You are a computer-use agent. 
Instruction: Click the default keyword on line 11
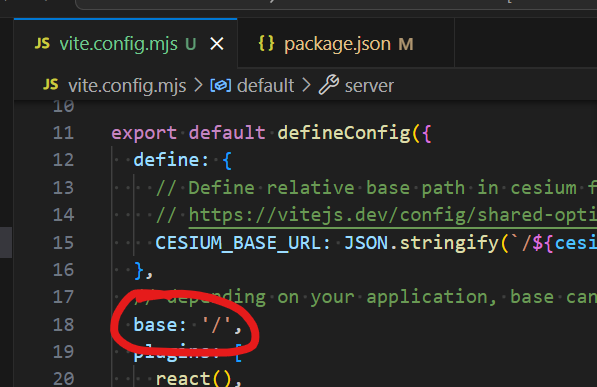(227, 133)
